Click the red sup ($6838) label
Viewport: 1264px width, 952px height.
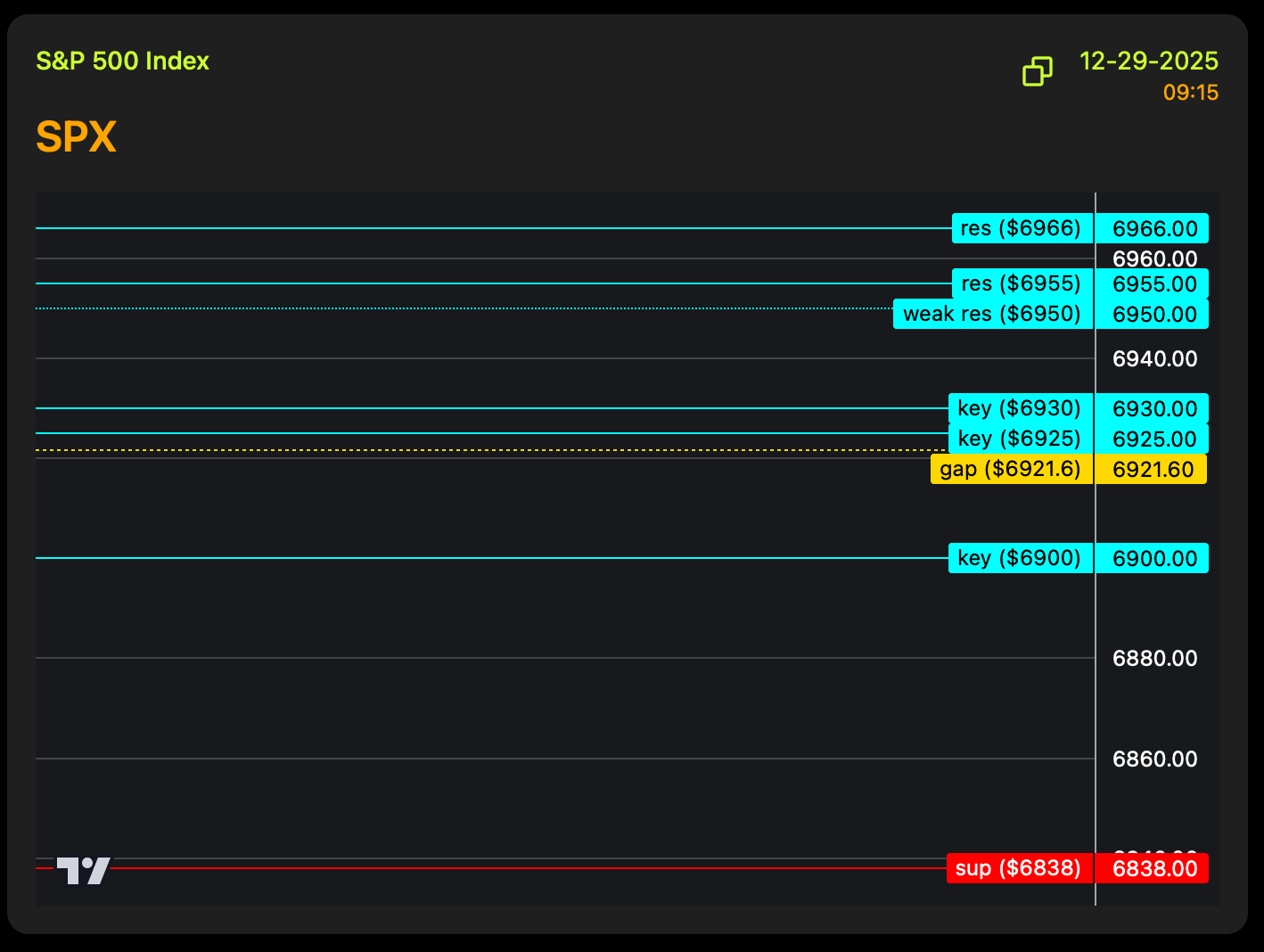click(x=1019, y=868)
